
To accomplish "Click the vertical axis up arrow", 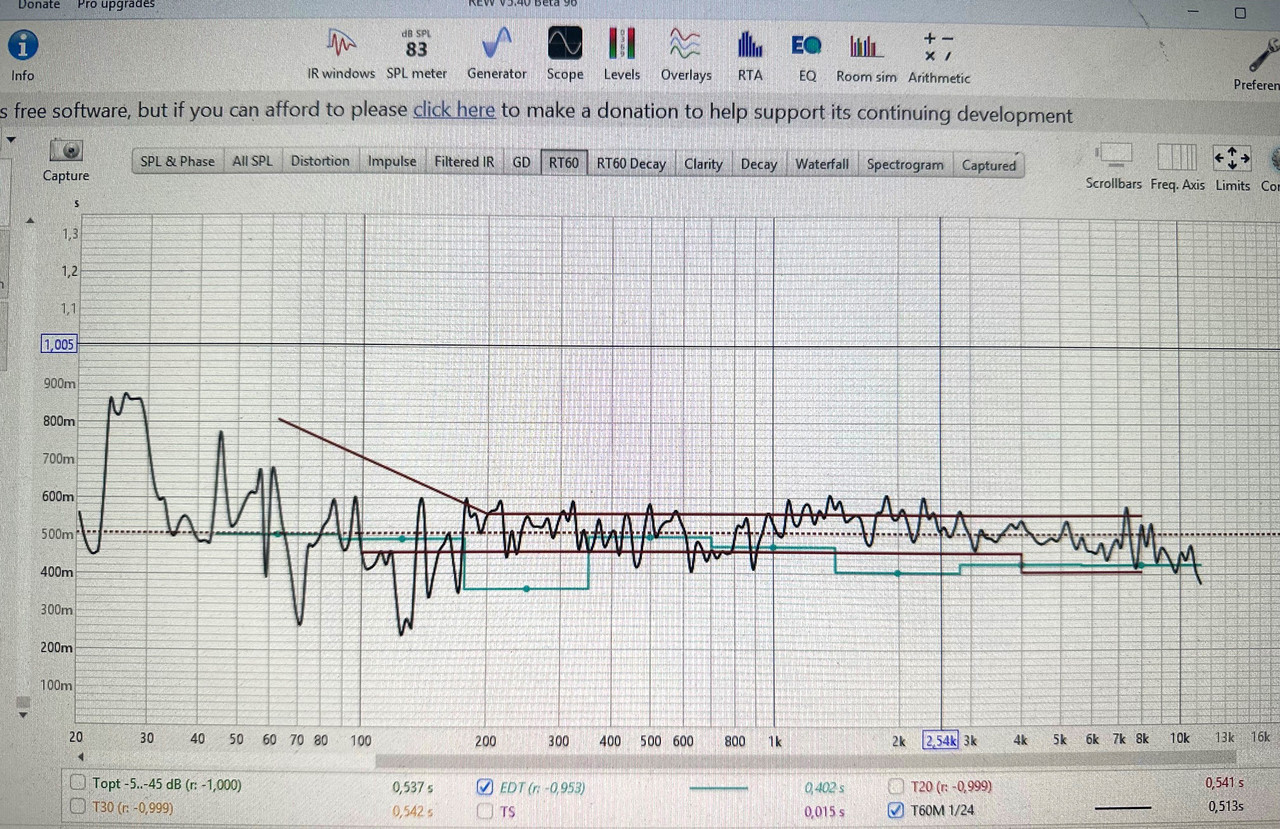I will click(30, 220).
